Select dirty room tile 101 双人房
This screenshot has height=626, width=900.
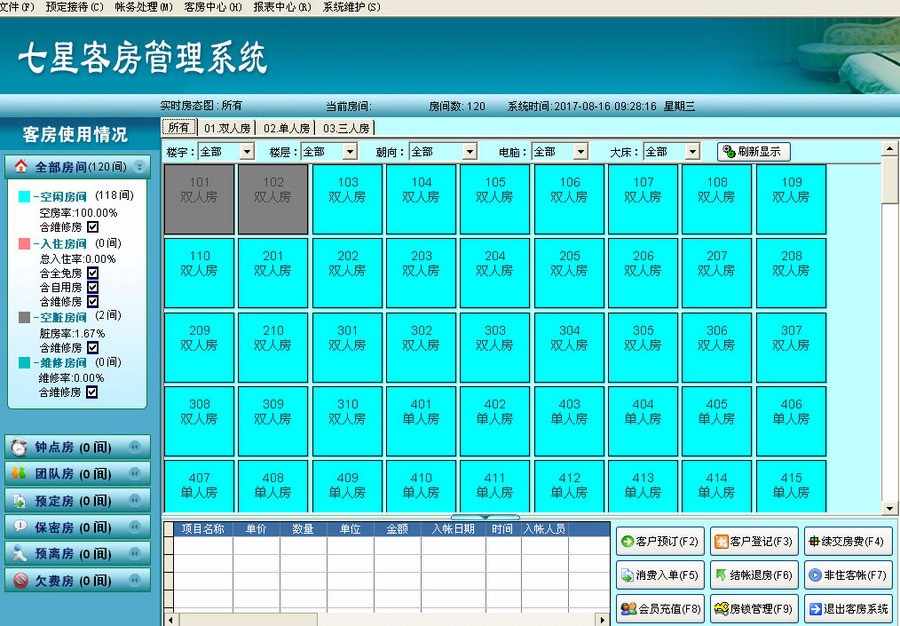point(199,199)
